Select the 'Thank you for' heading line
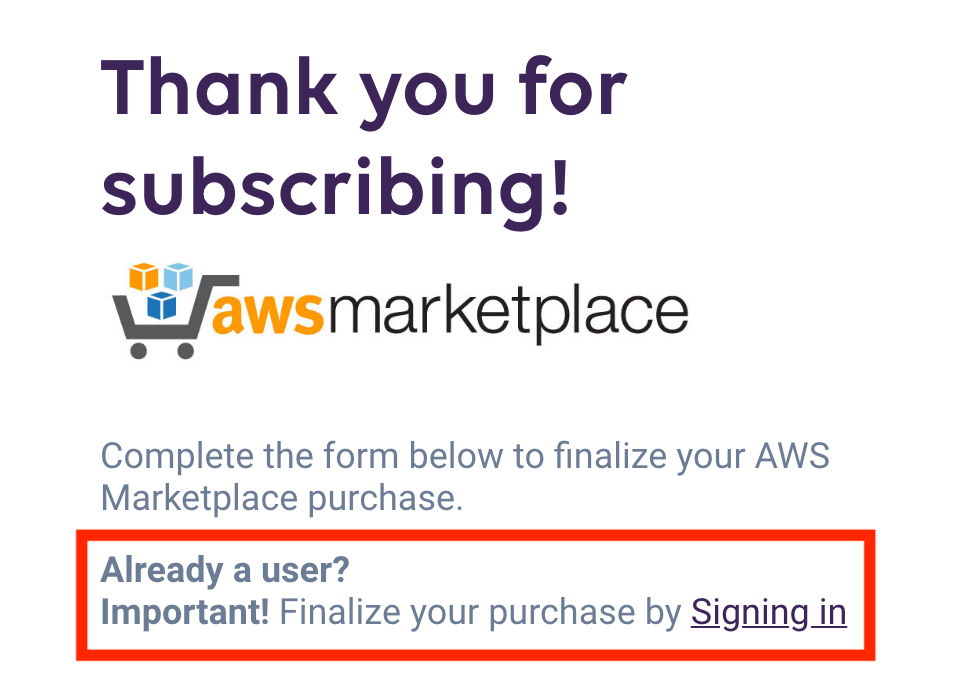This screenshot has height=681, width=971. [x=364, y=90]
